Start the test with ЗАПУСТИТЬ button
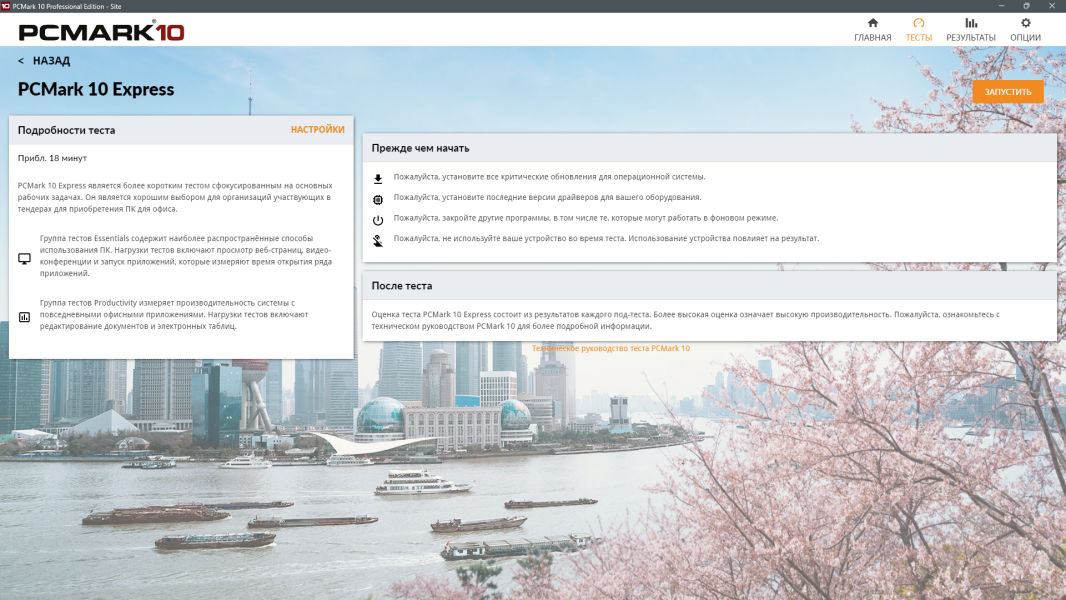Viewport: 1066px width, 600px height. click(1008, 92)
